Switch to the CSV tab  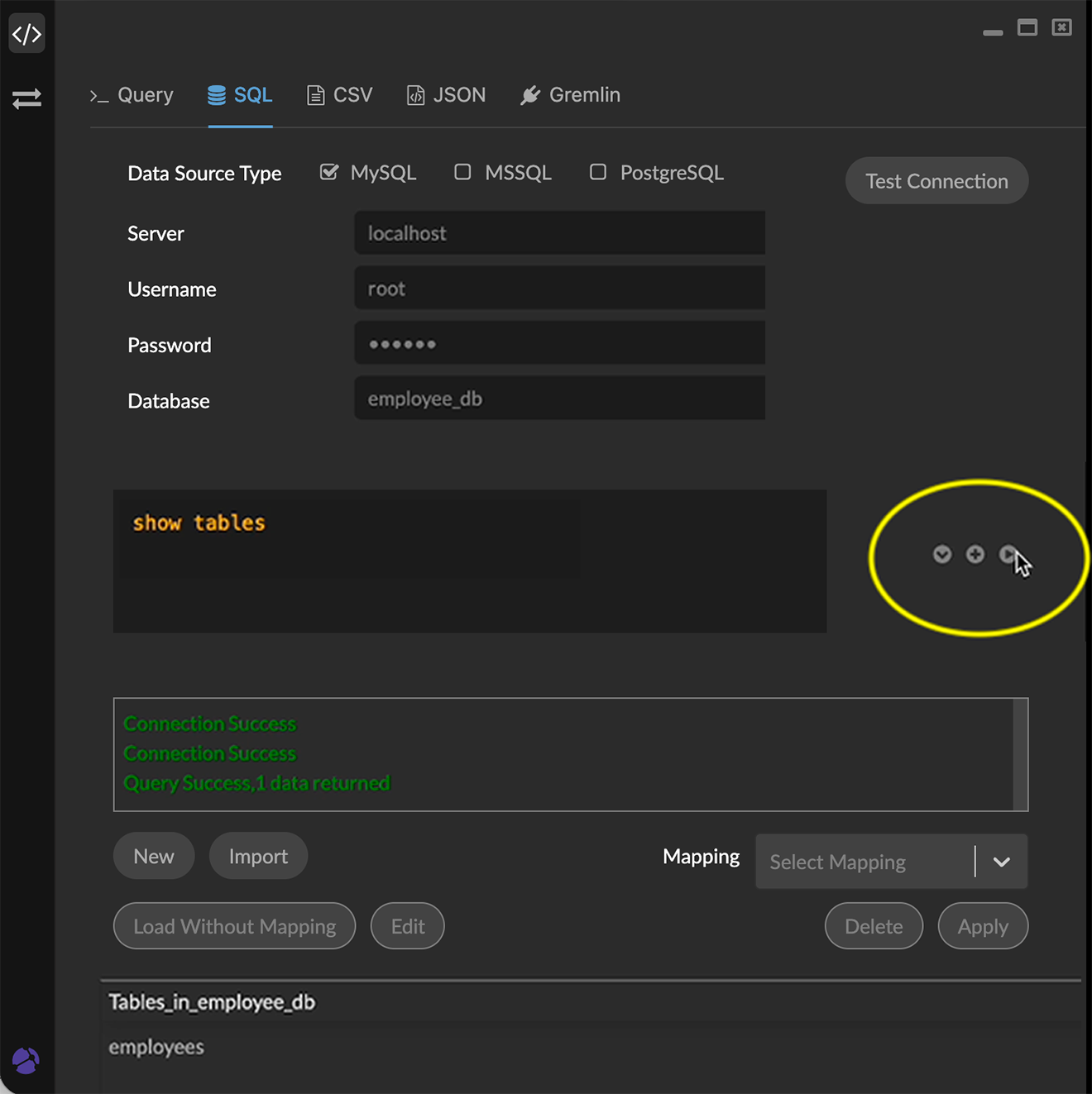[339, 95]
